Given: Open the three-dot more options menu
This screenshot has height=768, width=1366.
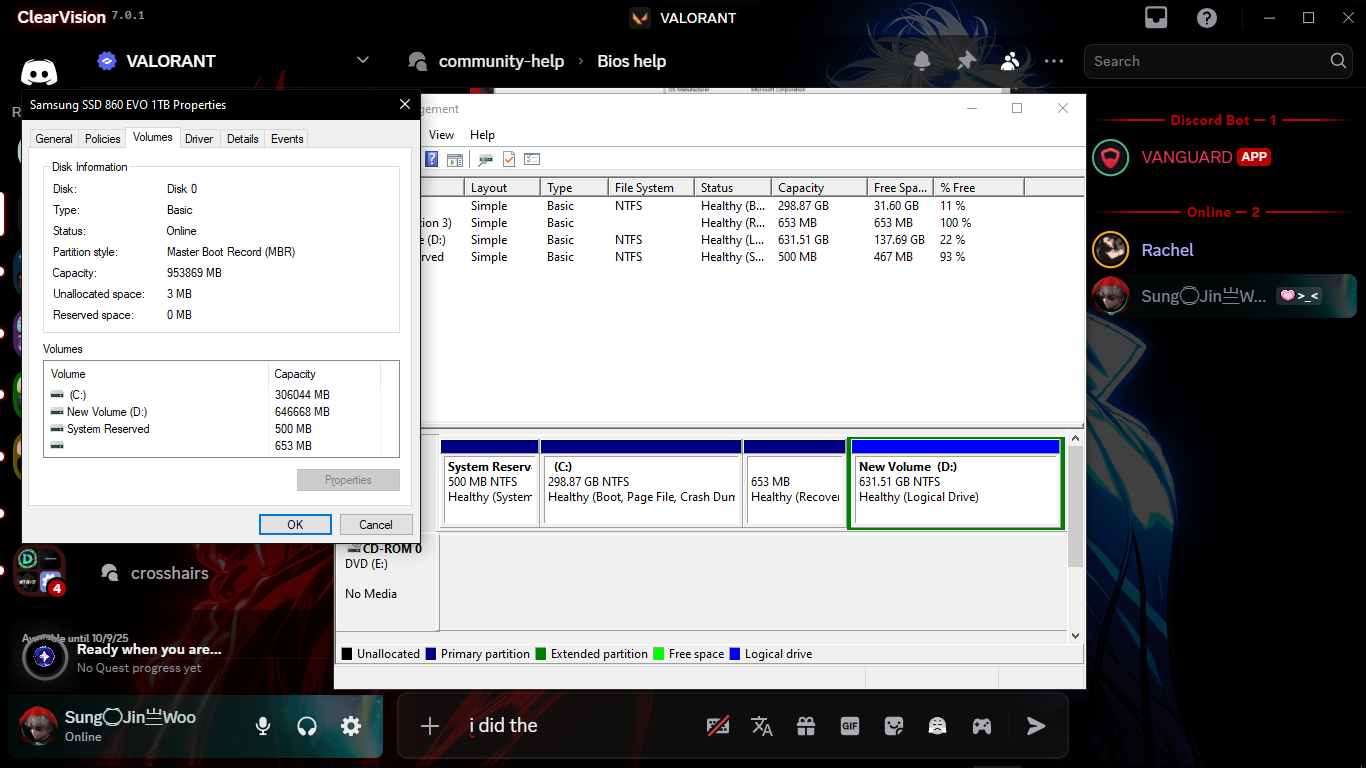Looking at the screenshot, I should tap(1054, 61).
